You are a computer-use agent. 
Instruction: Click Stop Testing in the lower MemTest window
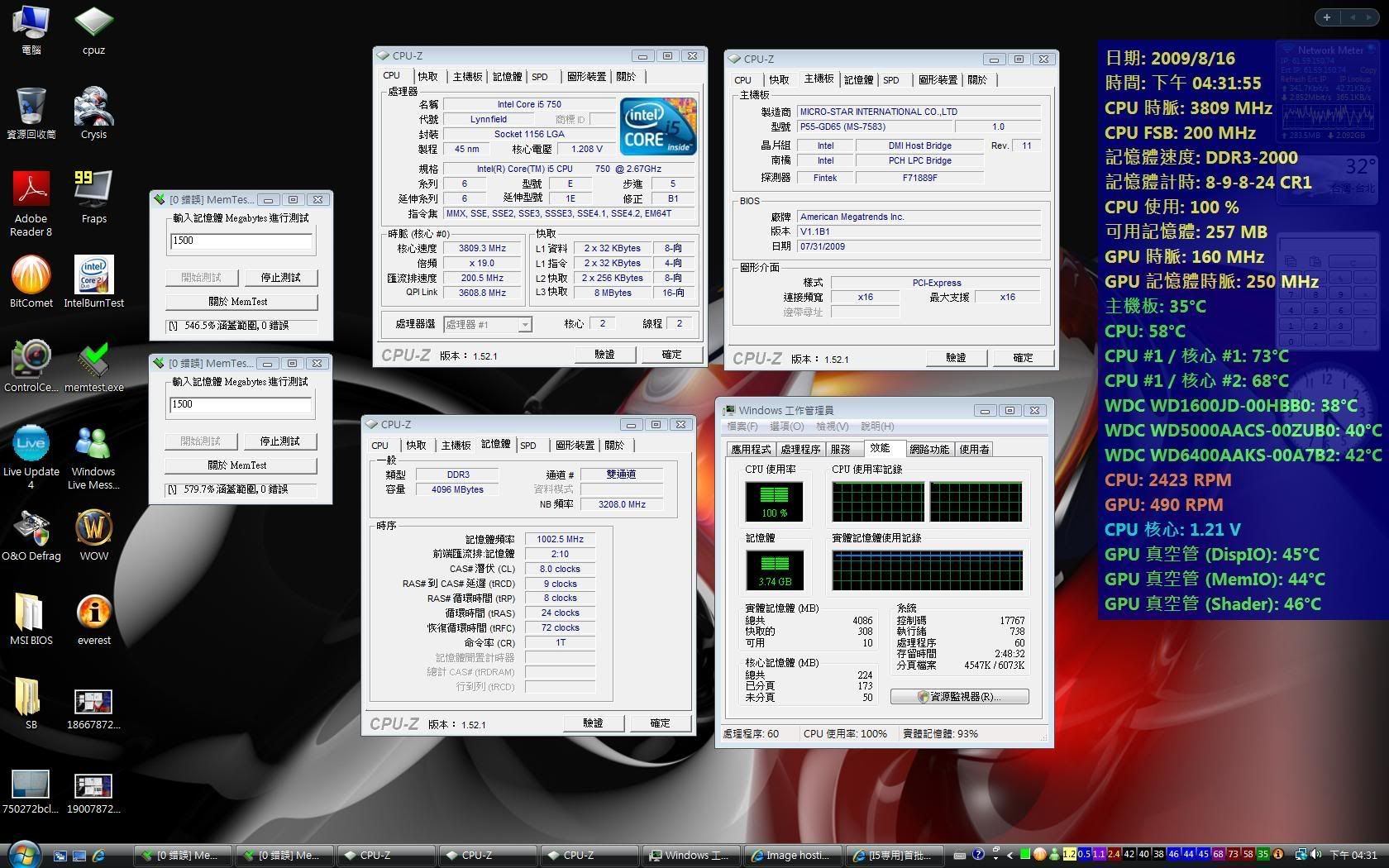click(280, 441)
